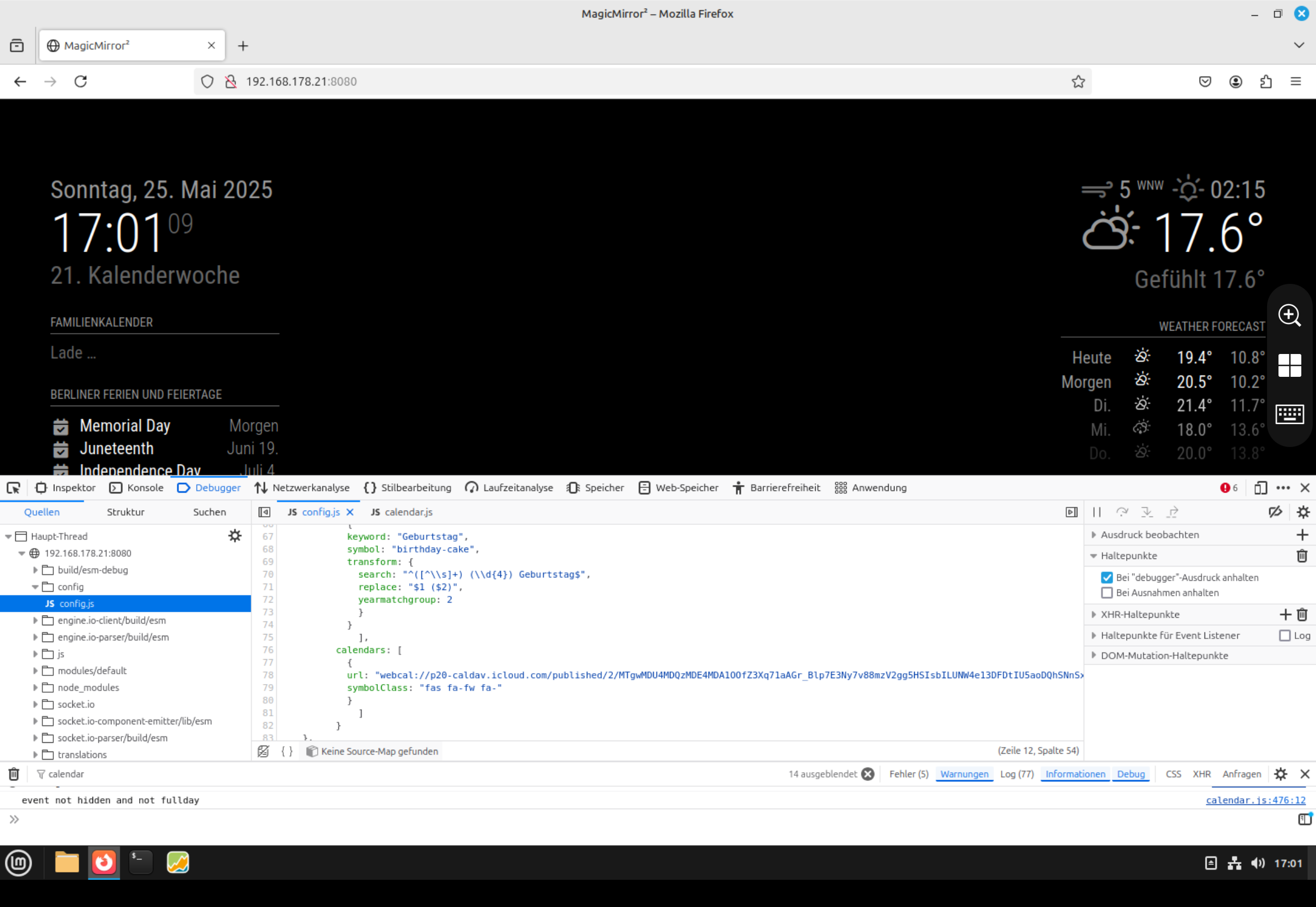
Task: Expand the XHR-Haltepunkte section
Action: click(1093, 614)
